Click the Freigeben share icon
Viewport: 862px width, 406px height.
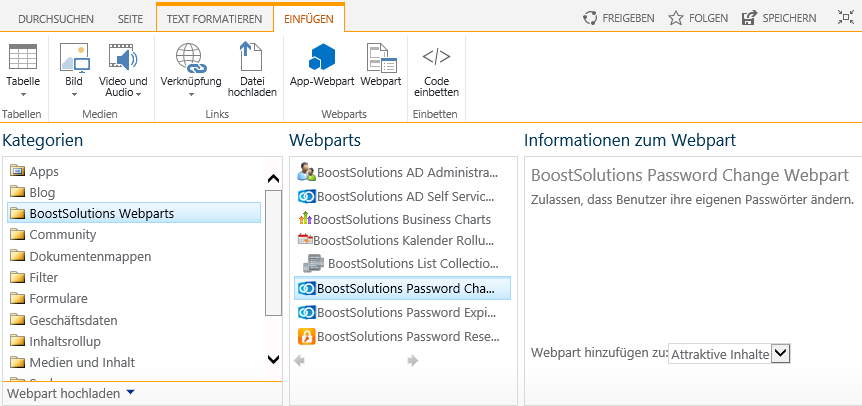[590, 18]
